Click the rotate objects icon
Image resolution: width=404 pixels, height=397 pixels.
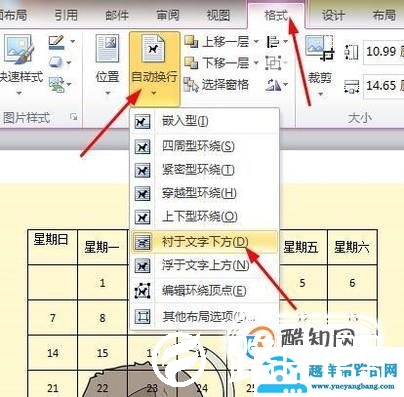(x=273, y=85)
